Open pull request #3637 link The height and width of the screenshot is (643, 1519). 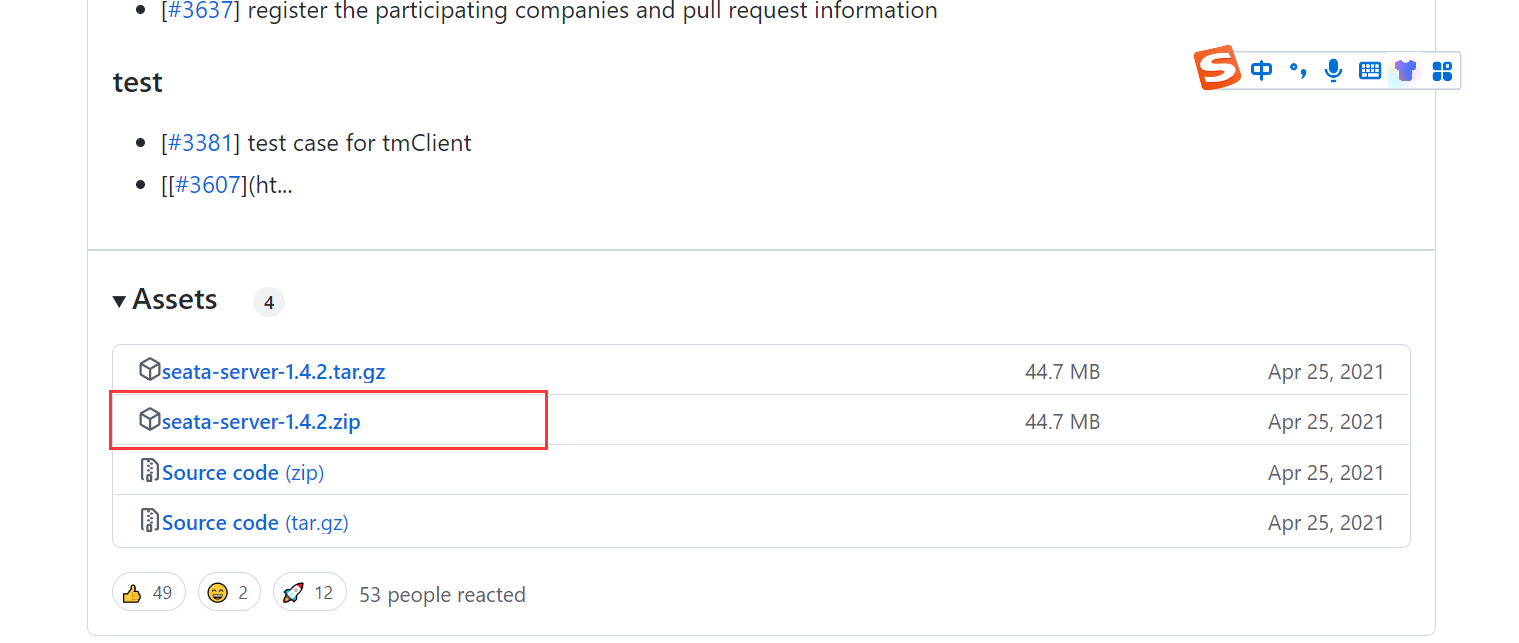click(200, 11)
